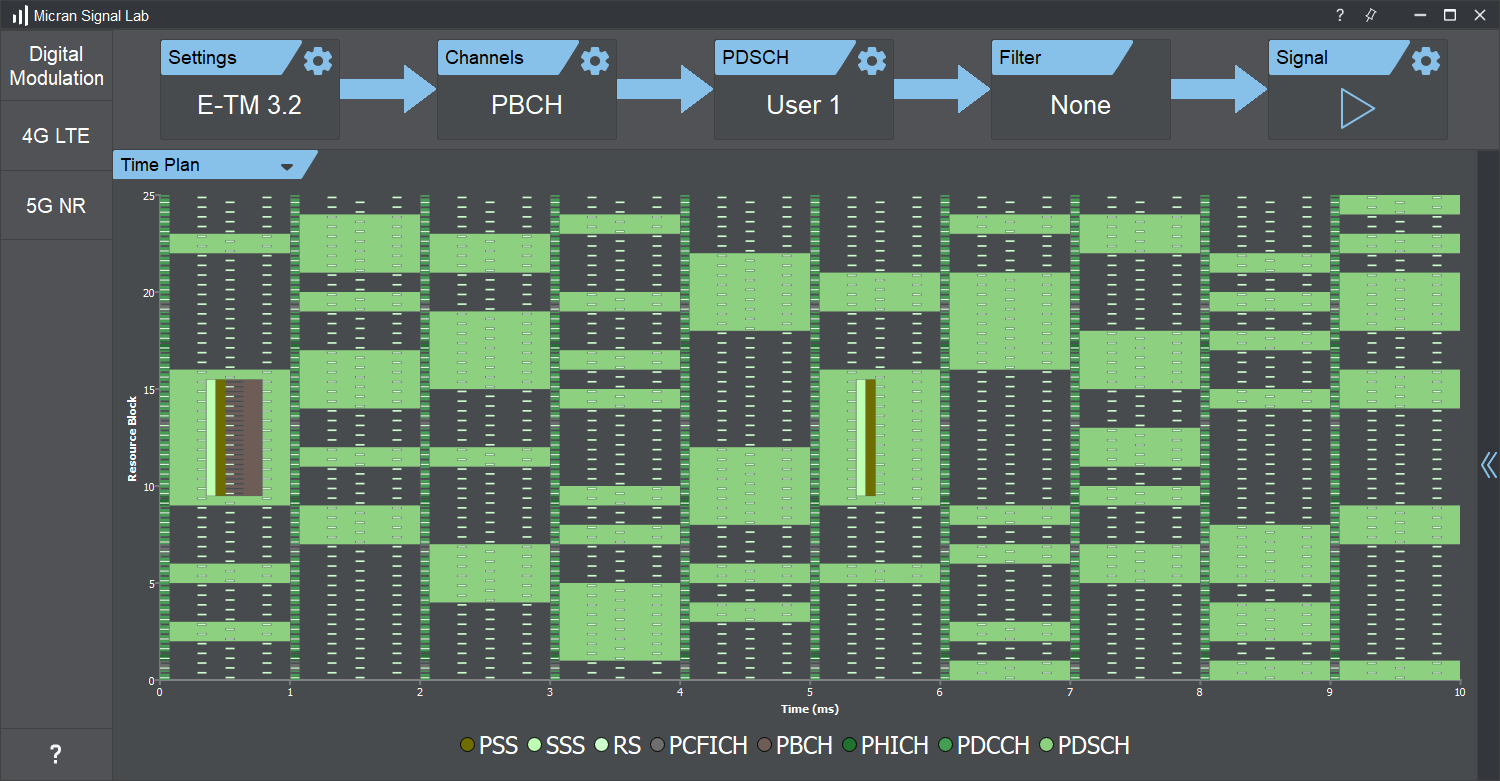Click the Signal block gear icon
This screenshot has width=1500, height=781.
tap(1426, 61)
